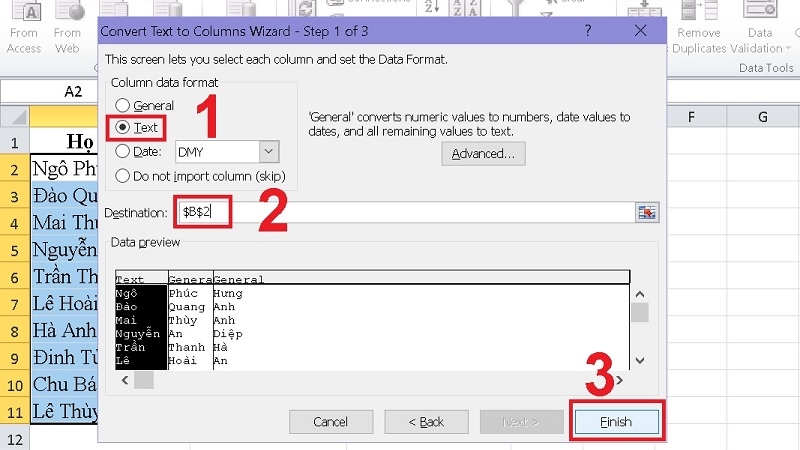
Task: Select the preview column containing Hưng
Action: [x=421, y=327]
